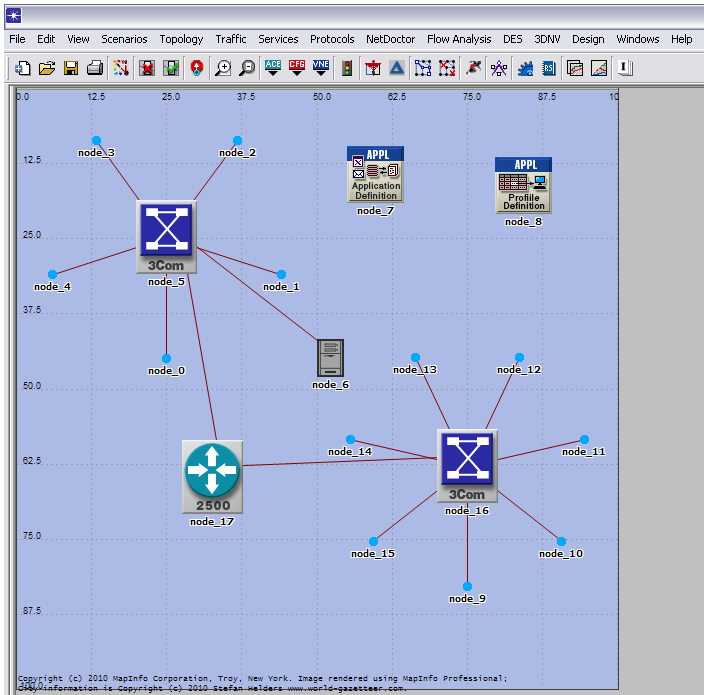Select the 3Com switch node_5
The height and width of the screenshot is (695, 704).
[167, 237]
